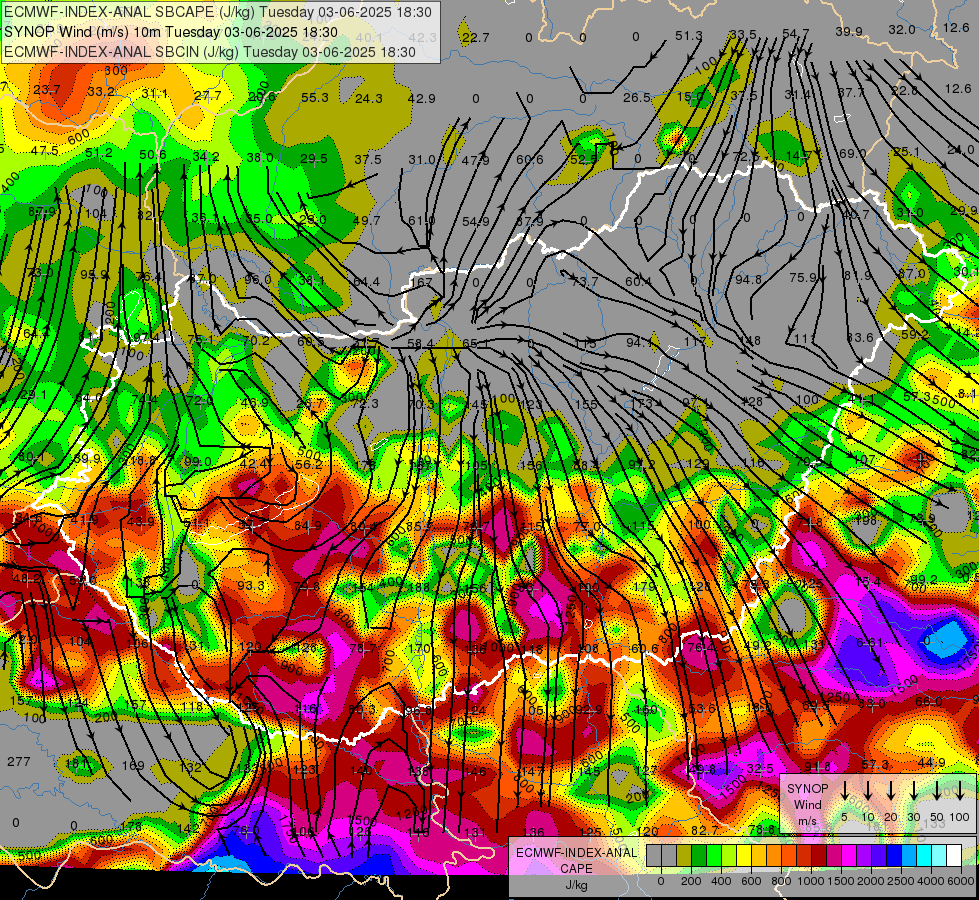The height and width of the screenshot is (900, 979).
Task: Click the 'ECMWF-INDEX-ANAL' label in CAPE legend
Action: (577, 853)
